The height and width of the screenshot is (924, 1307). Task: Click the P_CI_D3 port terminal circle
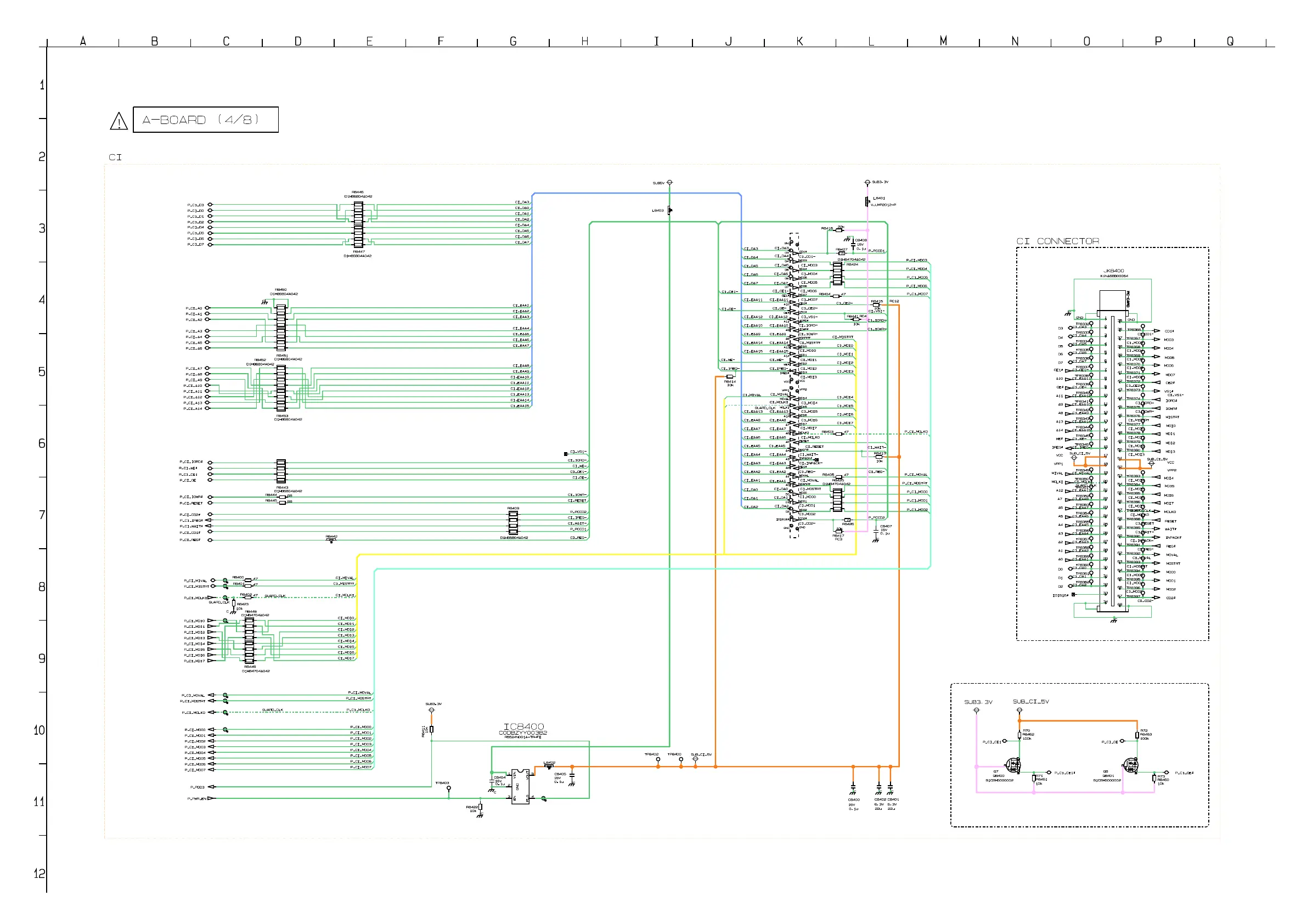point(210,204)
